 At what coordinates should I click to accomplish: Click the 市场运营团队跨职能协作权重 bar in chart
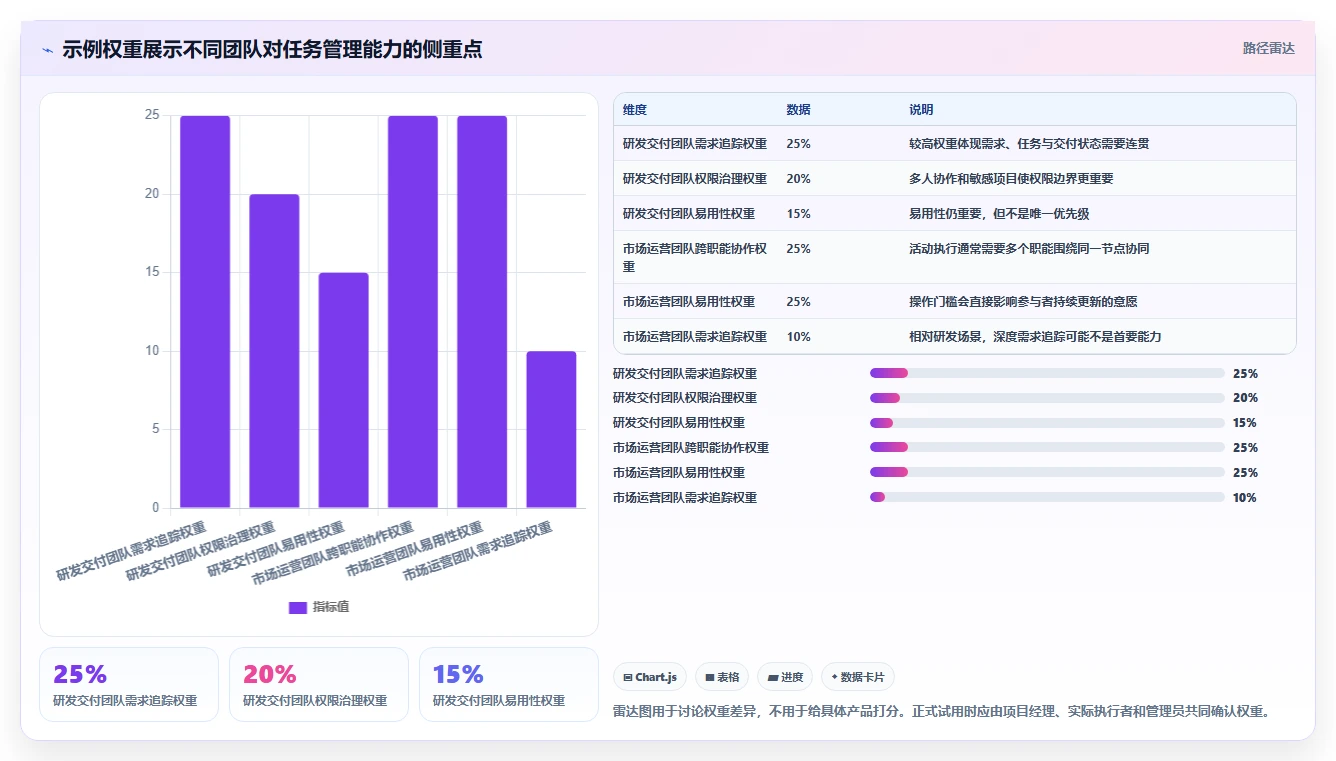pyautogui.click(x=413, y=312)
